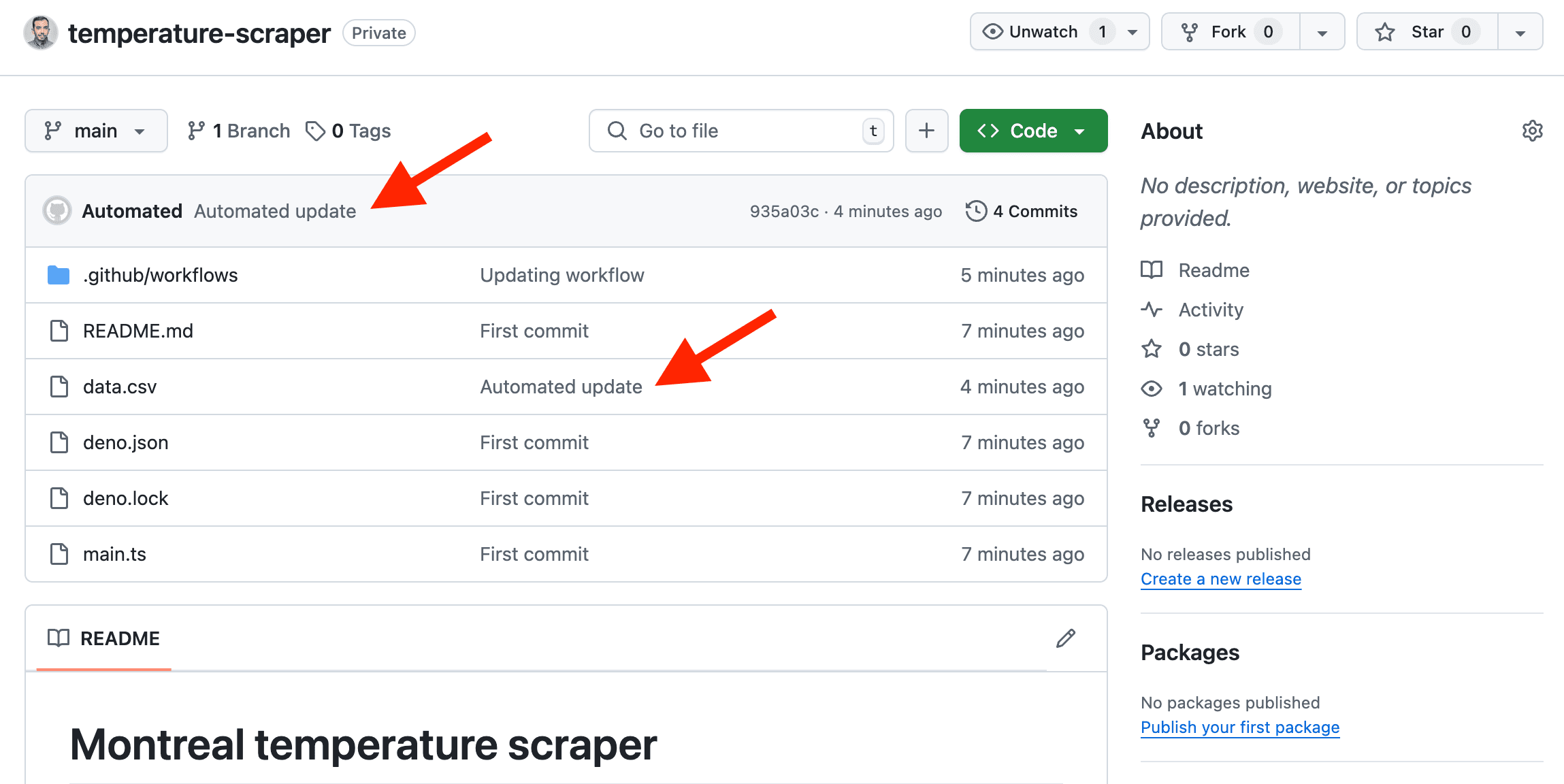
Task: Click the add file plus button
Action: pyautogui.click(x=926, y=131)
